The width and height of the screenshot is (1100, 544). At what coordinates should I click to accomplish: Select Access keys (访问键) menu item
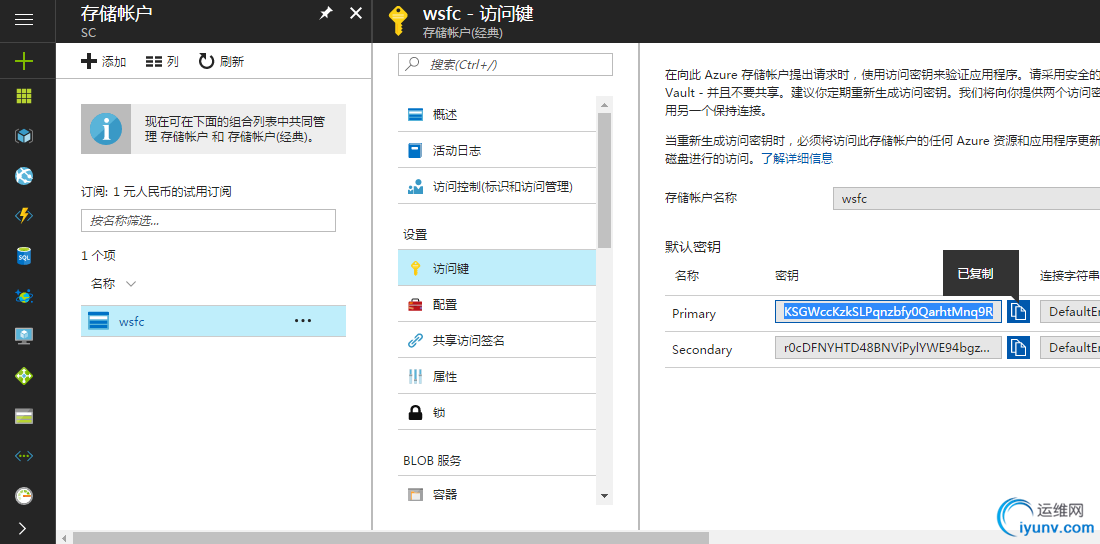(497, 268)
